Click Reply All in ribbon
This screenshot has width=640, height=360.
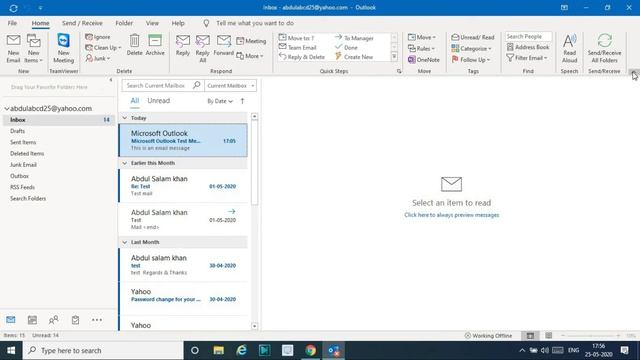tap(202, 49)
